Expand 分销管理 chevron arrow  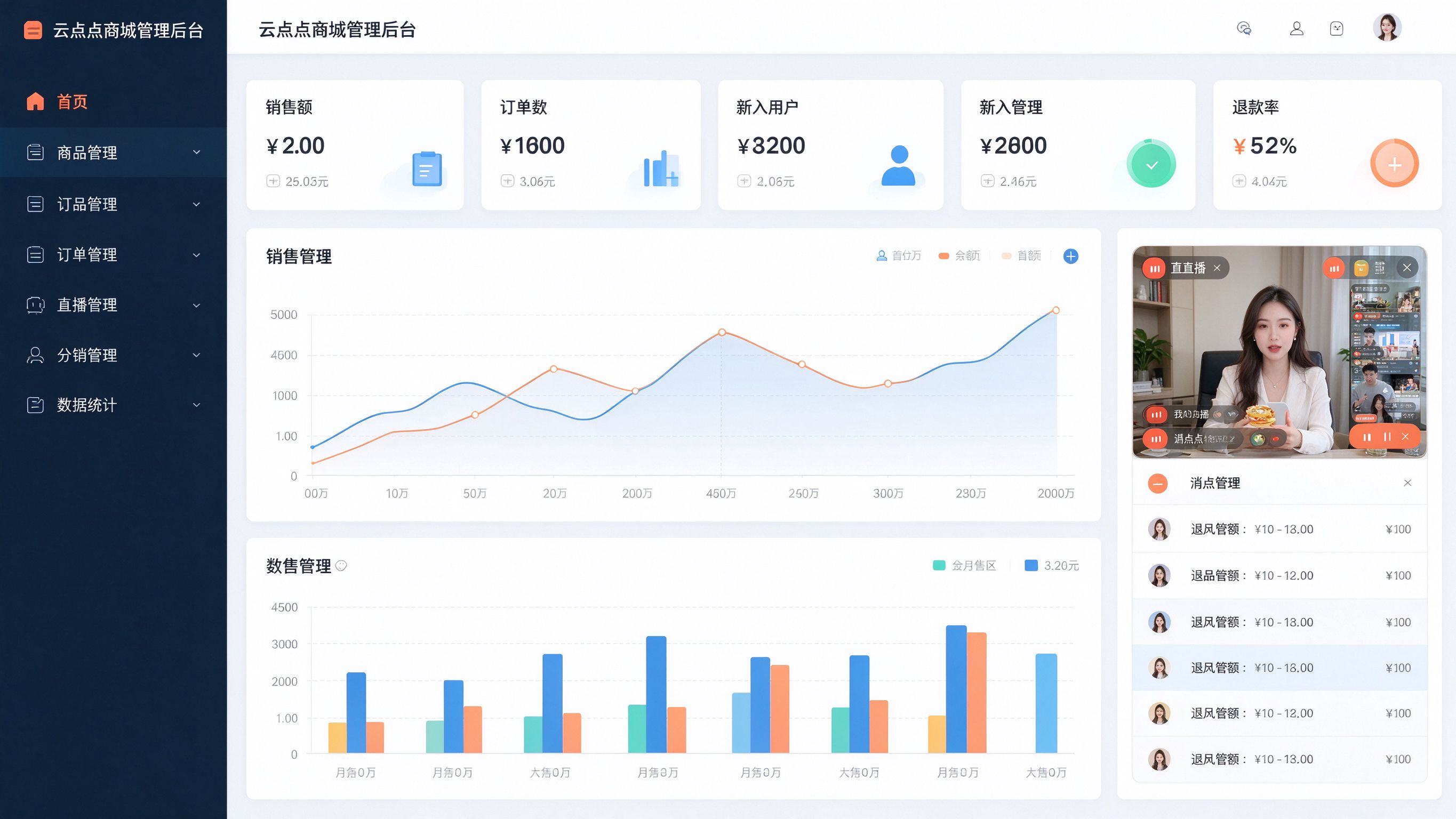[197, 355]
